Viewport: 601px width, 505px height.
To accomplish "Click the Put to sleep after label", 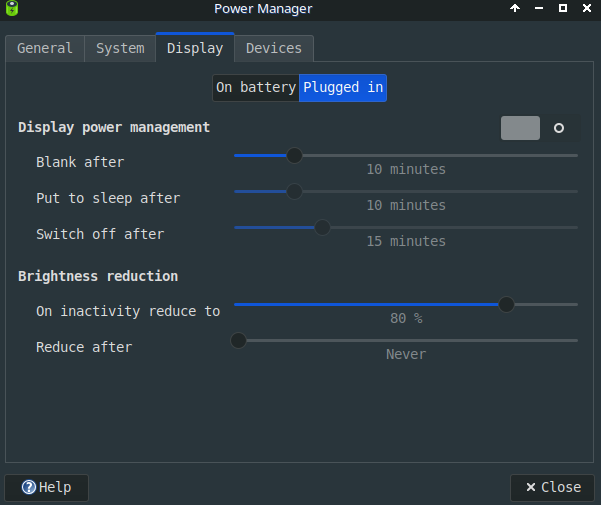I will [x=108, y=198].
